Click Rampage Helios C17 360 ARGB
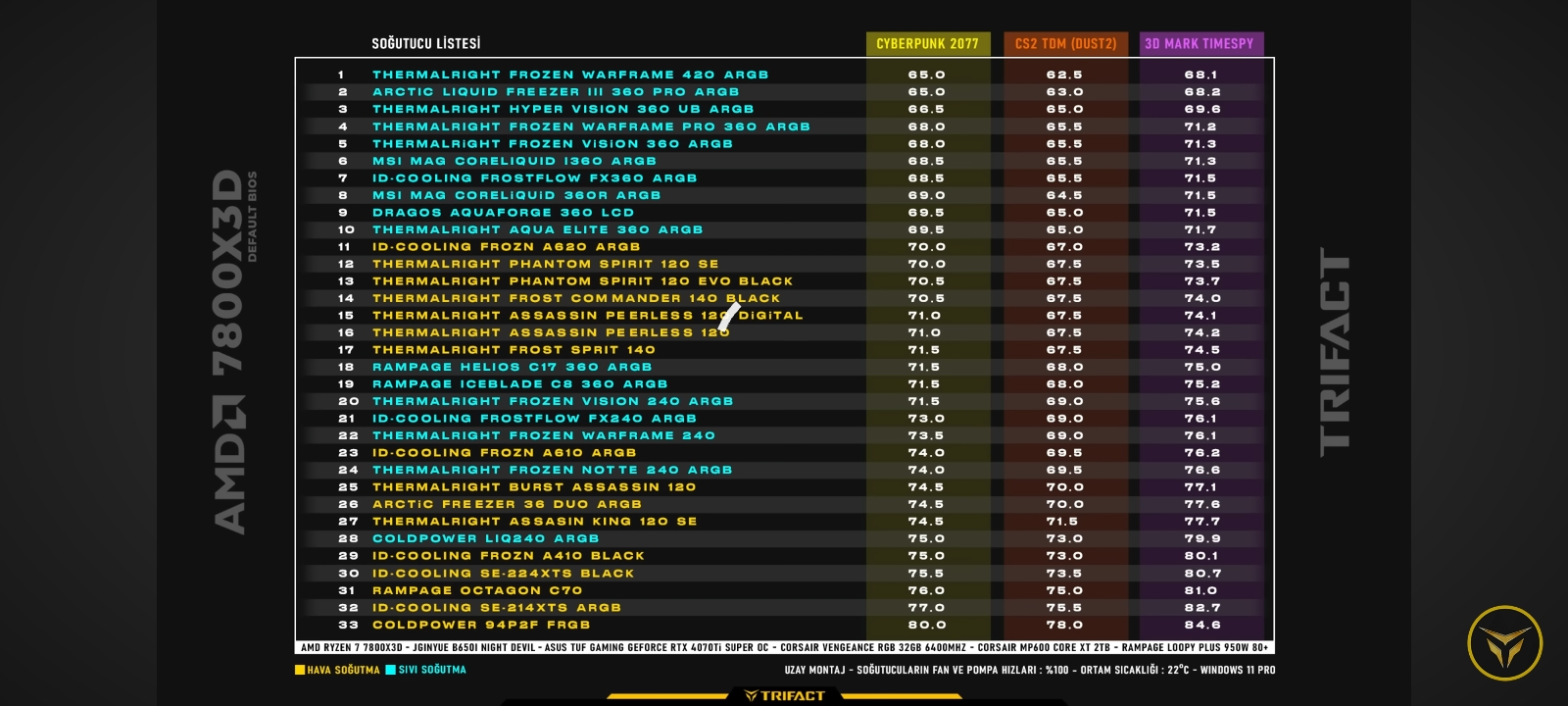This screenshot has width=1568, height=706. tap(513, 367)
